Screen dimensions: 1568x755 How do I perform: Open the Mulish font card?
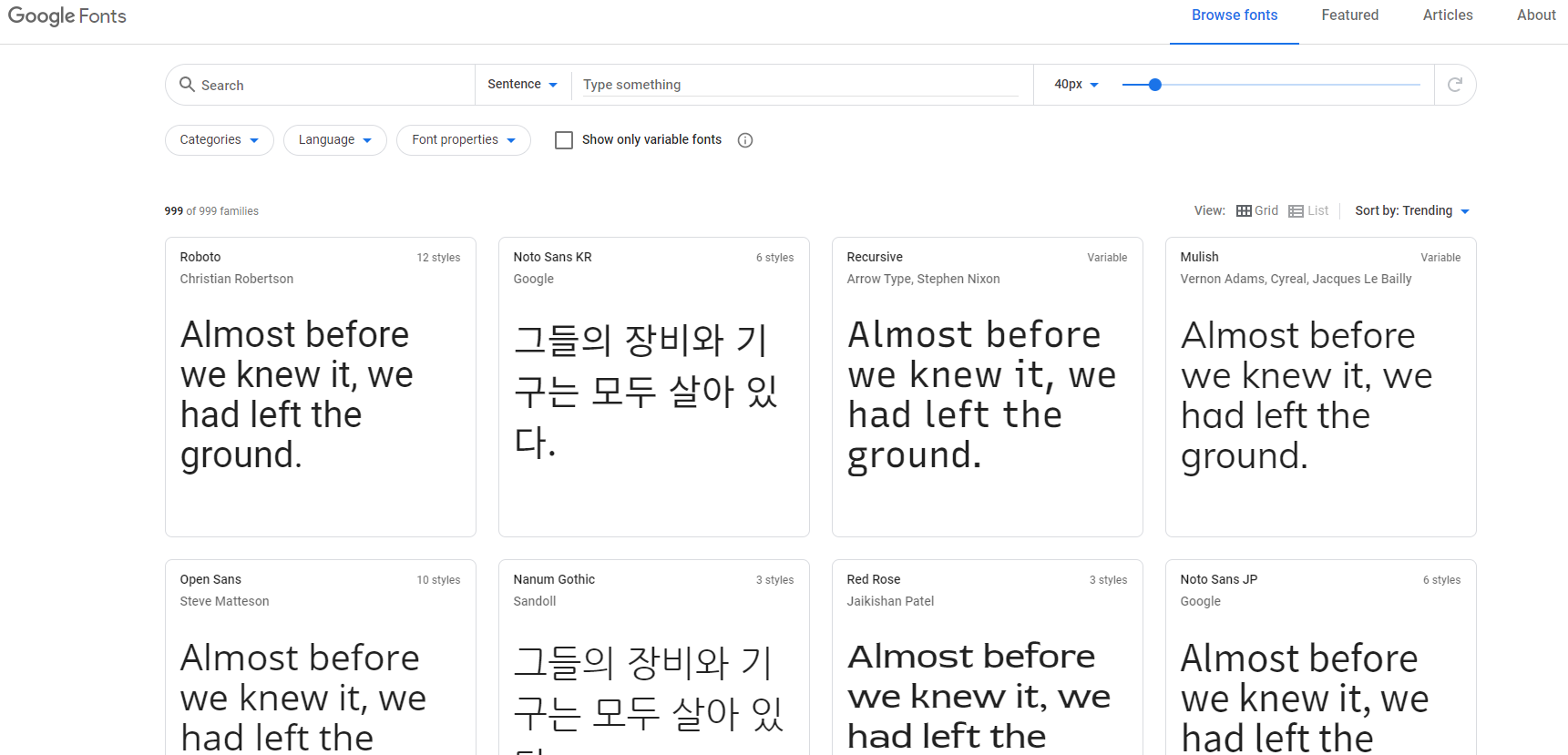(x=1321, y=387)
